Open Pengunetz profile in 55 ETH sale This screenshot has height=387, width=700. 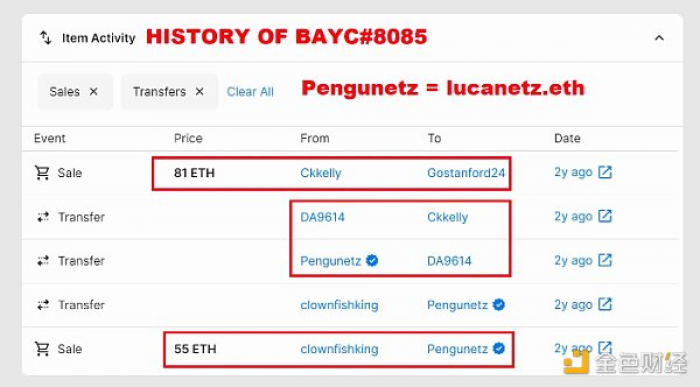click(457, 349)
